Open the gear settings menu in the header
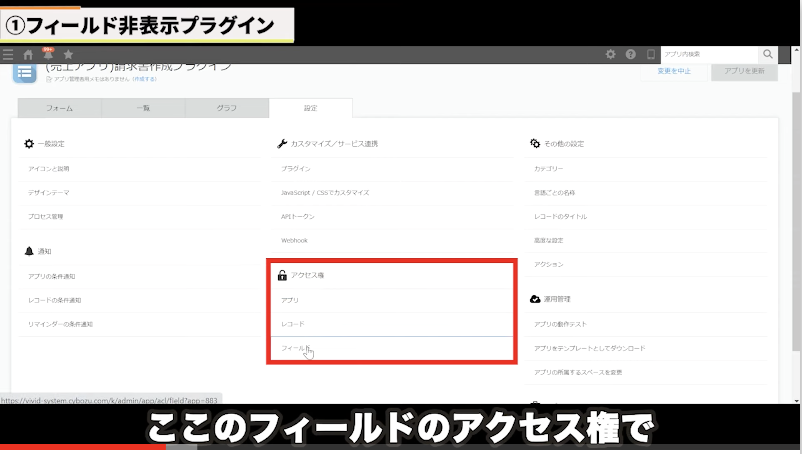 [x=611, y=54]
